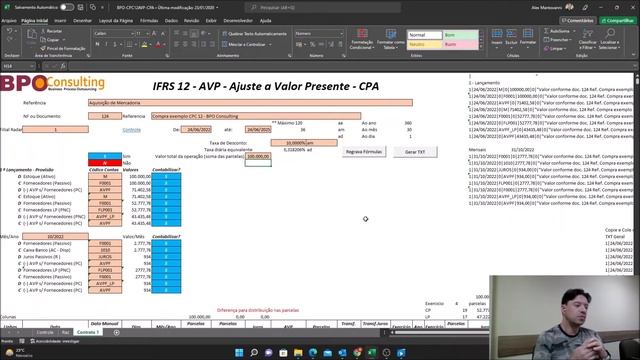This screenshot has width=640, height=360.
Task: Open the Copiar dropdown arrow
Action: pos(64,40)
